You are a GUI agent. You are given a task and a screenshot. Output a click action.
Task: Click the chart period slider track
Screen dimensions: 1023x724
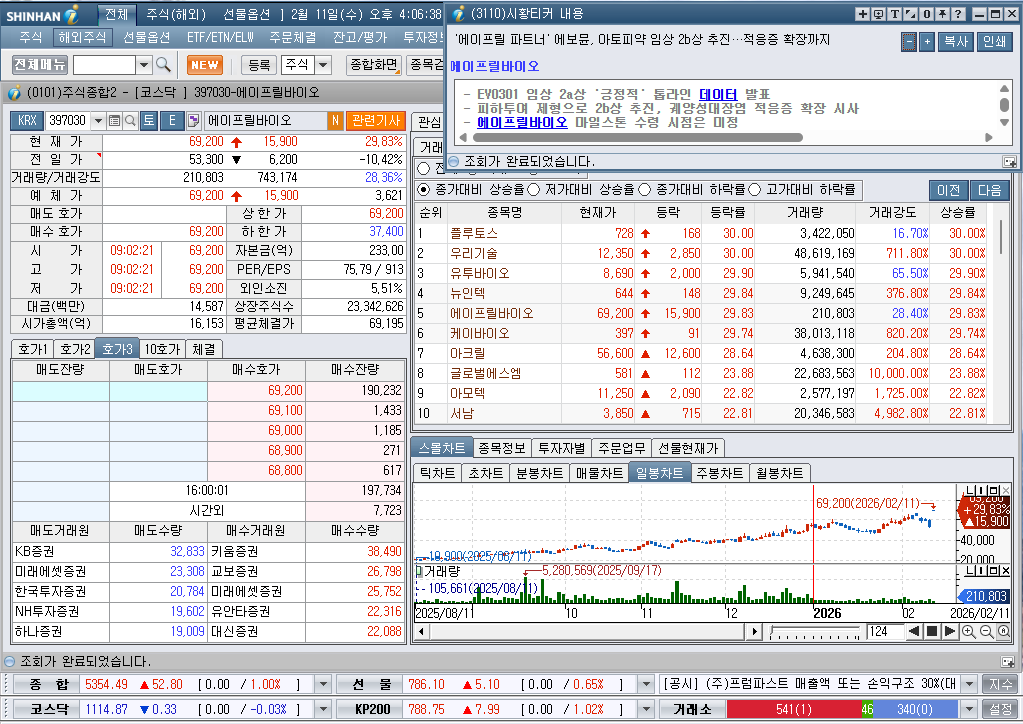(x=815, y=631)
